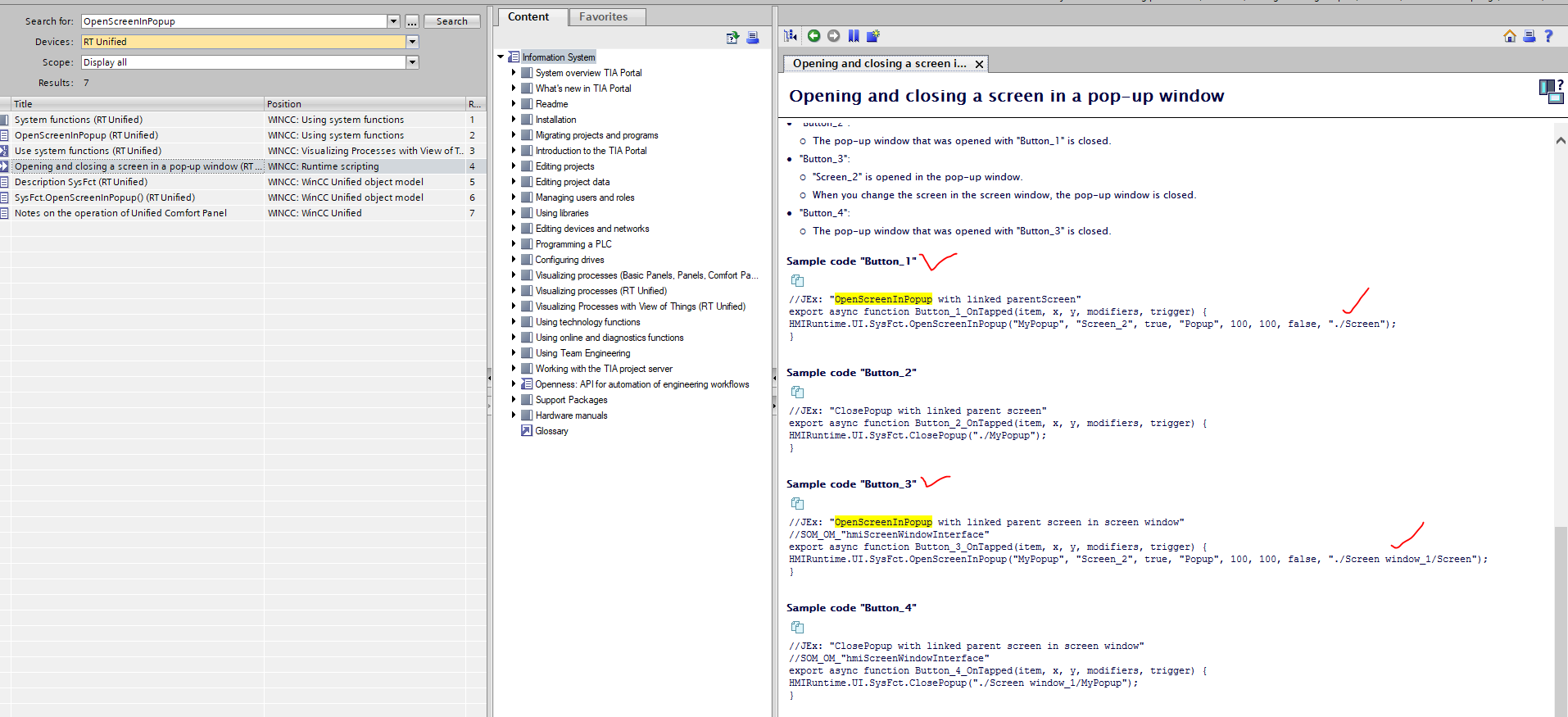Image resolution: width=1568 pixels, height=717 pixels.
Task: Expand the Programming a PLC tree node
Action: click(x=514, y=244)
